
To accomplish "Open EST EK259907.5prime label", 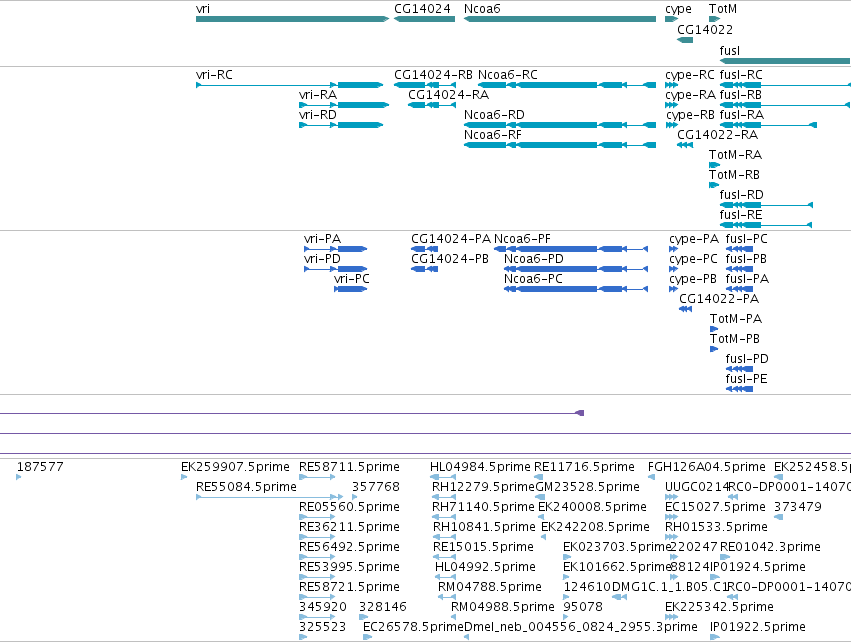I will 236,467.
